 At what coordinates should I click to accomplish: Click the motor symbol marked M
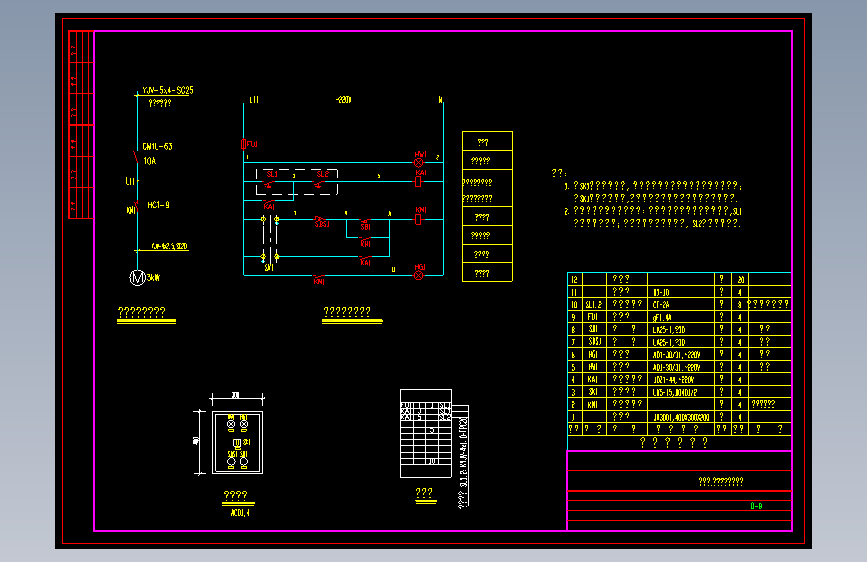pos(137,278)
